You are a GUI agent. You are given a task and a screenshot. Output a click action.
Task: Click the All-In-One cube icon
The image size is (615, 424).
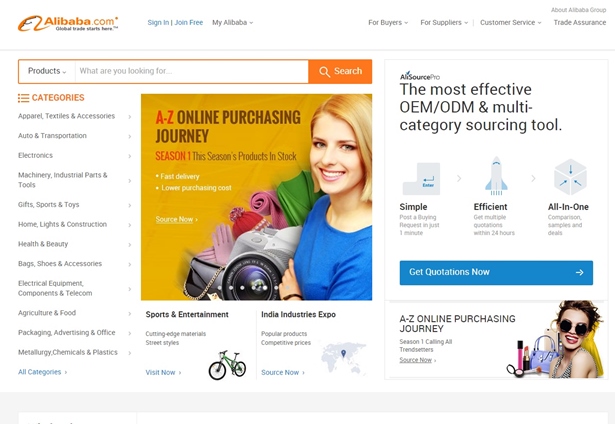pyautogui.click(x=570, y=177)
